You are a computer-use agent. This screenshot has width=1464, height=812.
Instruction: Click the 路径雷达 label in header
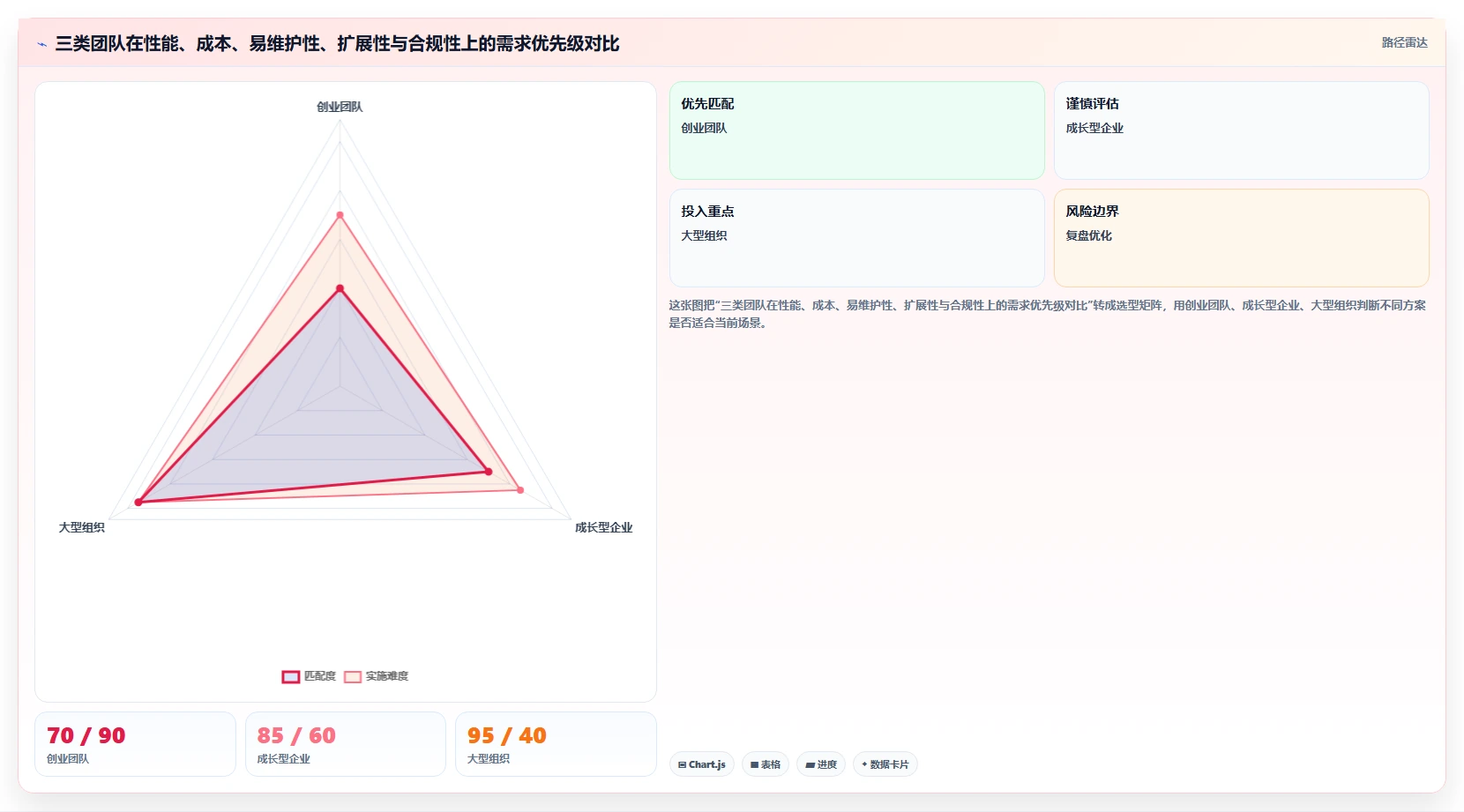(x=1404, y=42)
